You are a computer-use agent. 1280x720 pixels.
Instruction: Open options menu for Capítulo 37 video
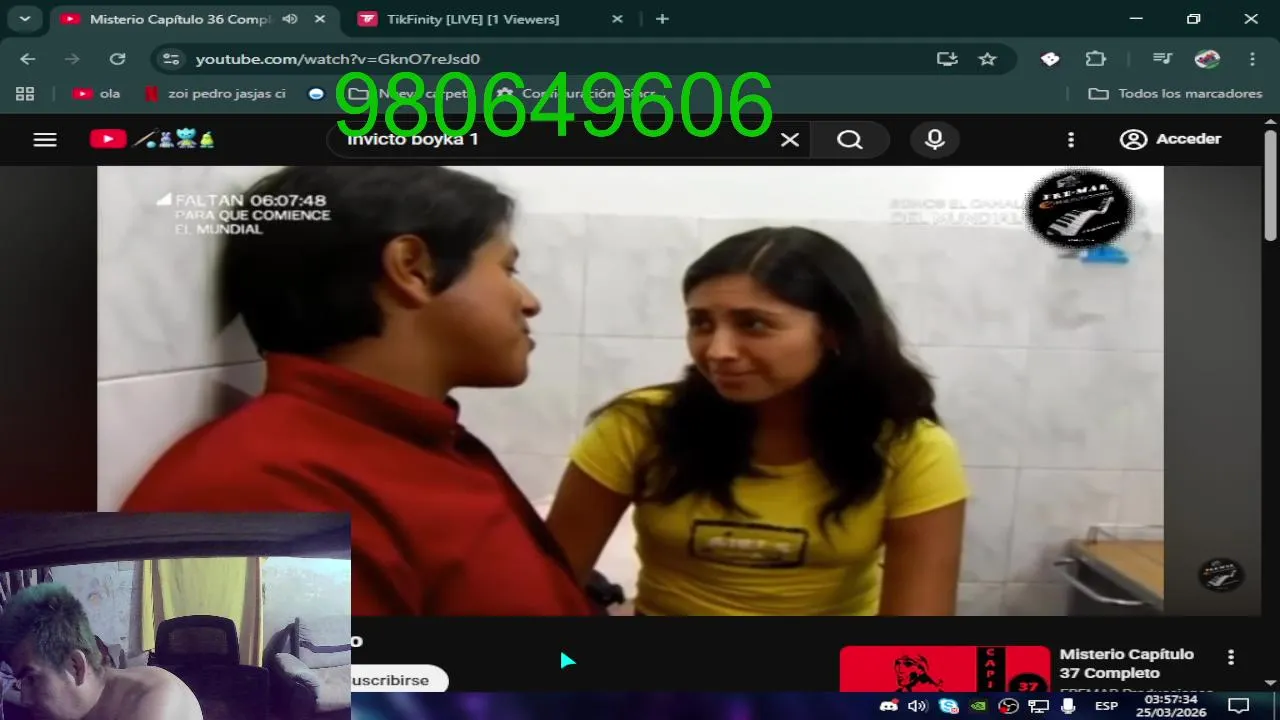(x=1231, y=657)
